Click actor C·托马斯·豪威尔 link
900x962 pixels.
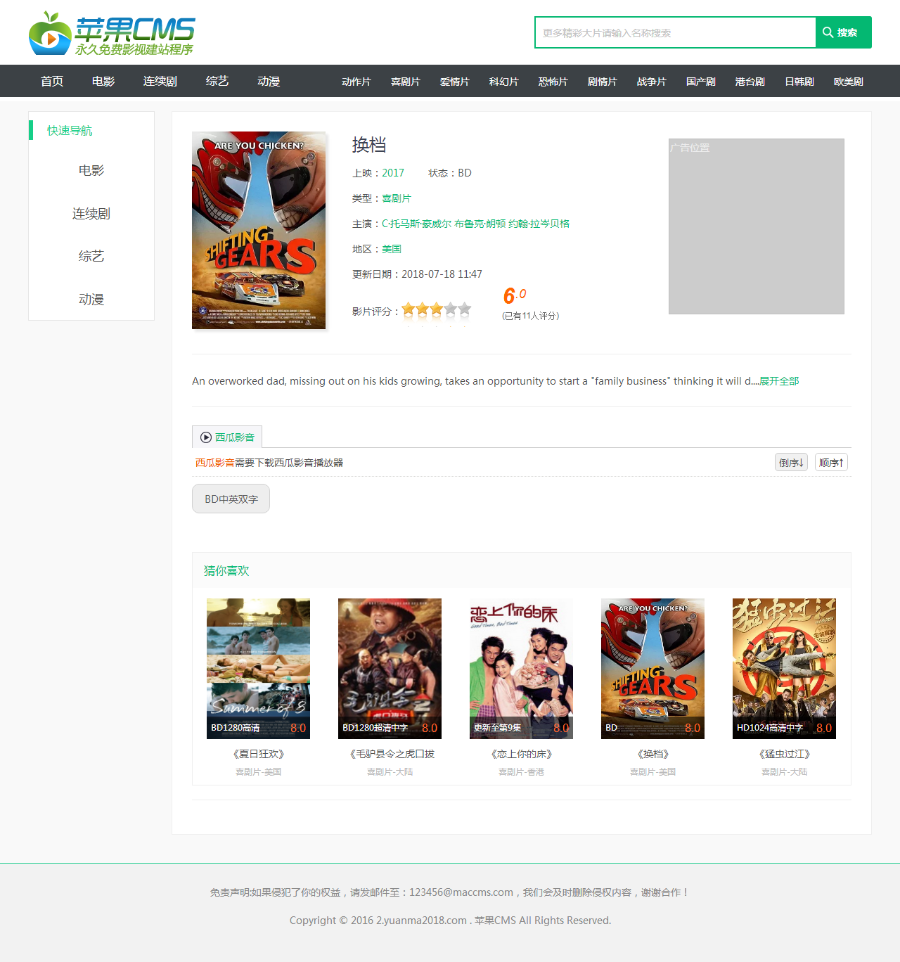coord(417,223)
